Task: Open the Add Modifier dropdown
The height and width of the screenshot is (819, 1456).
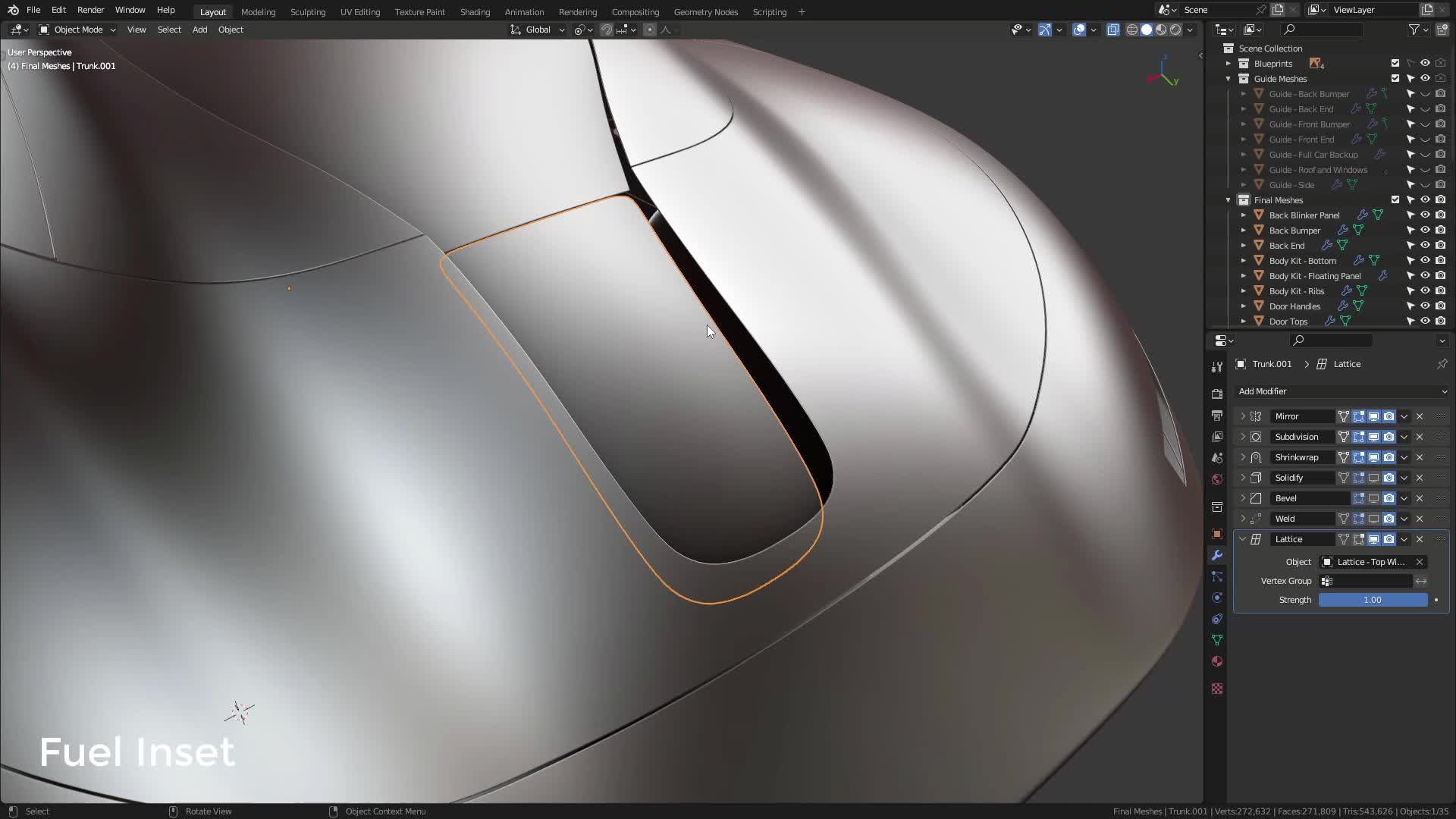Action: [1341, 391]
